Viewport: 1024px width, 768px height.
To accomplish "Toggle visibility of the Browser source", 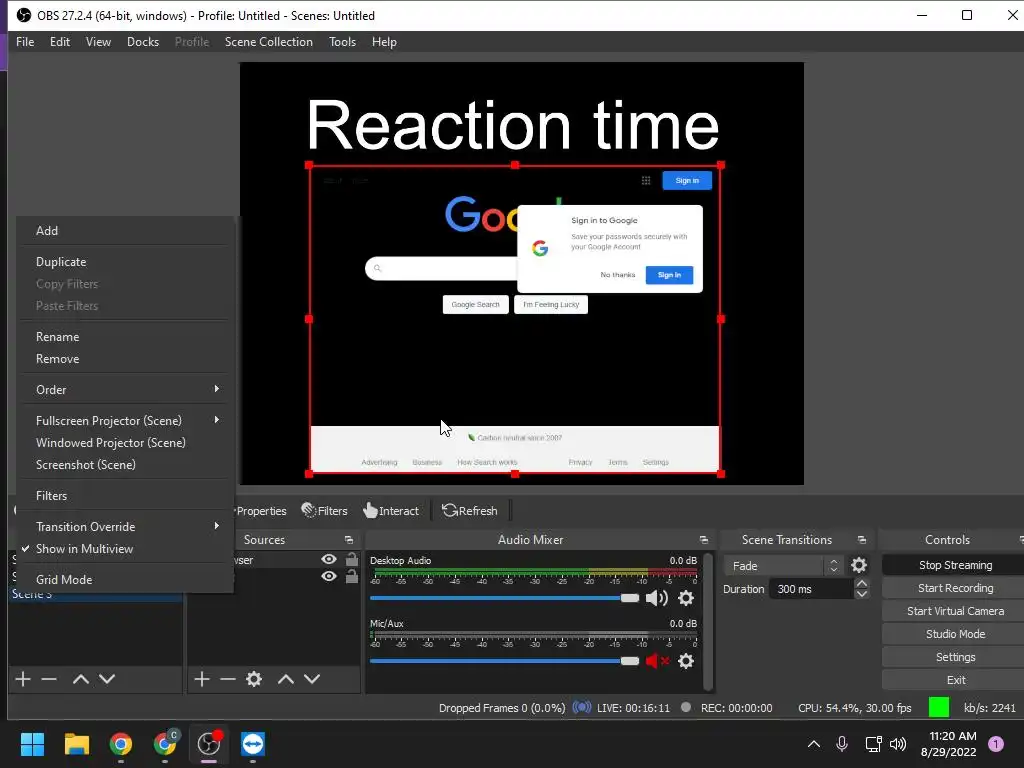I will (329, 559).
